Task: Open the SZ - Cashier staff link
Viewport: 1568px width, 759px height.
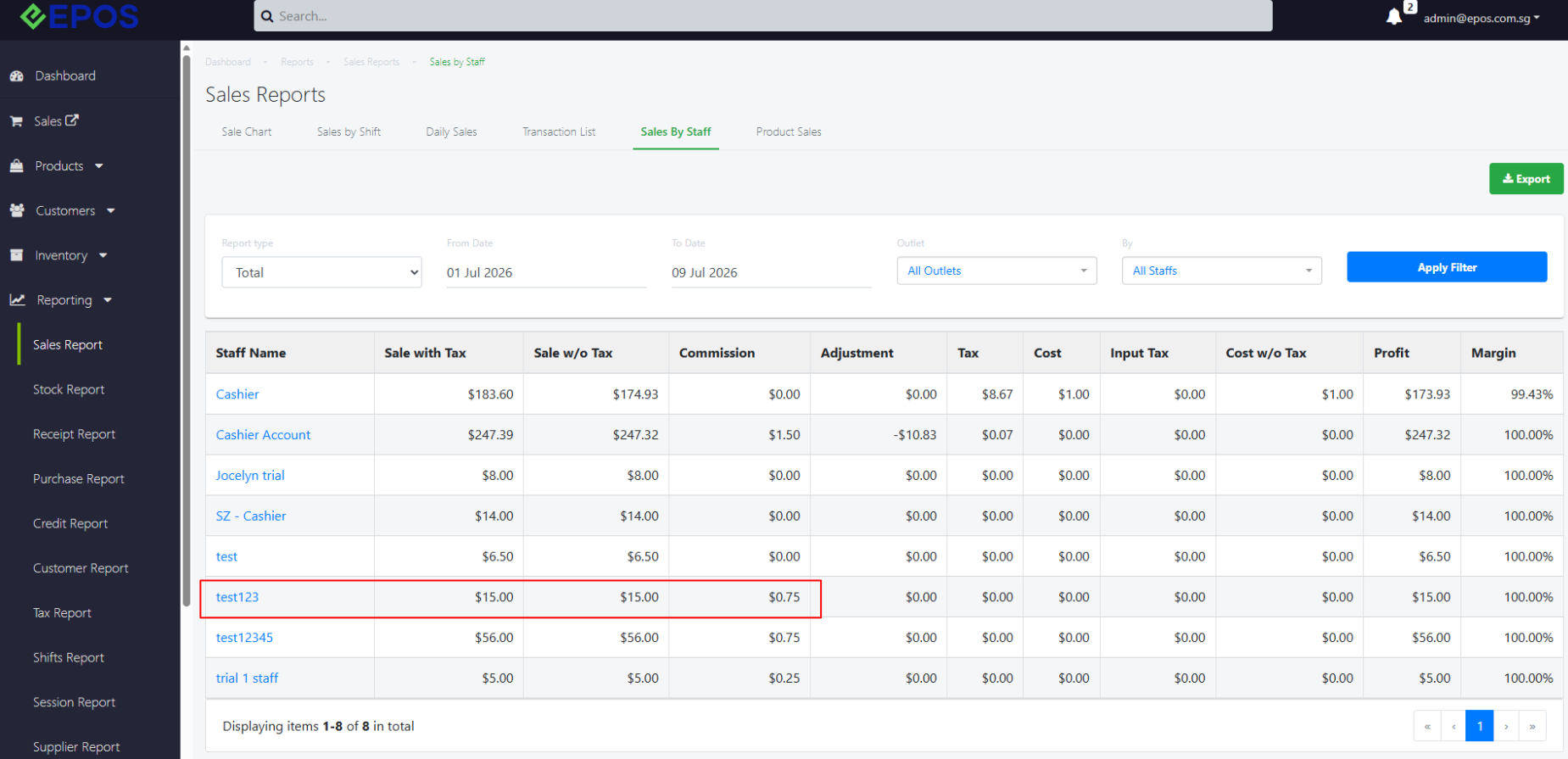Action: [251, 516]
